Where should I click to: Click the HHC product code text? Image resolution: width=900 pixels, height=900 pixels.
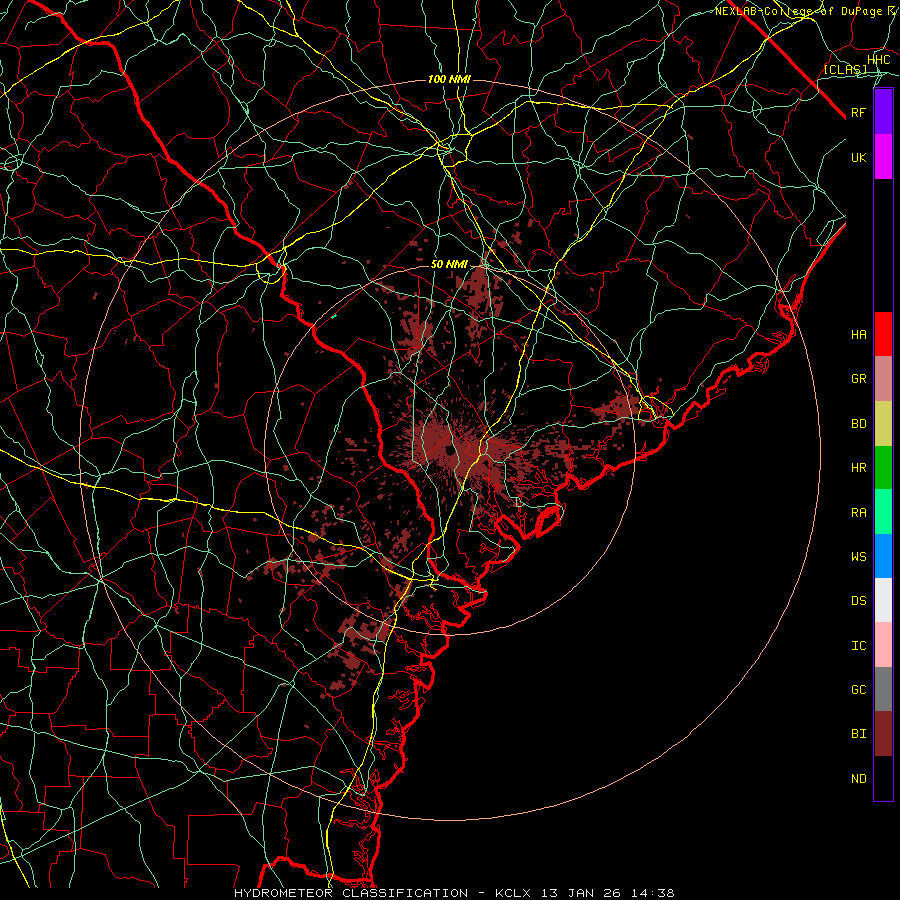point(879,60)
